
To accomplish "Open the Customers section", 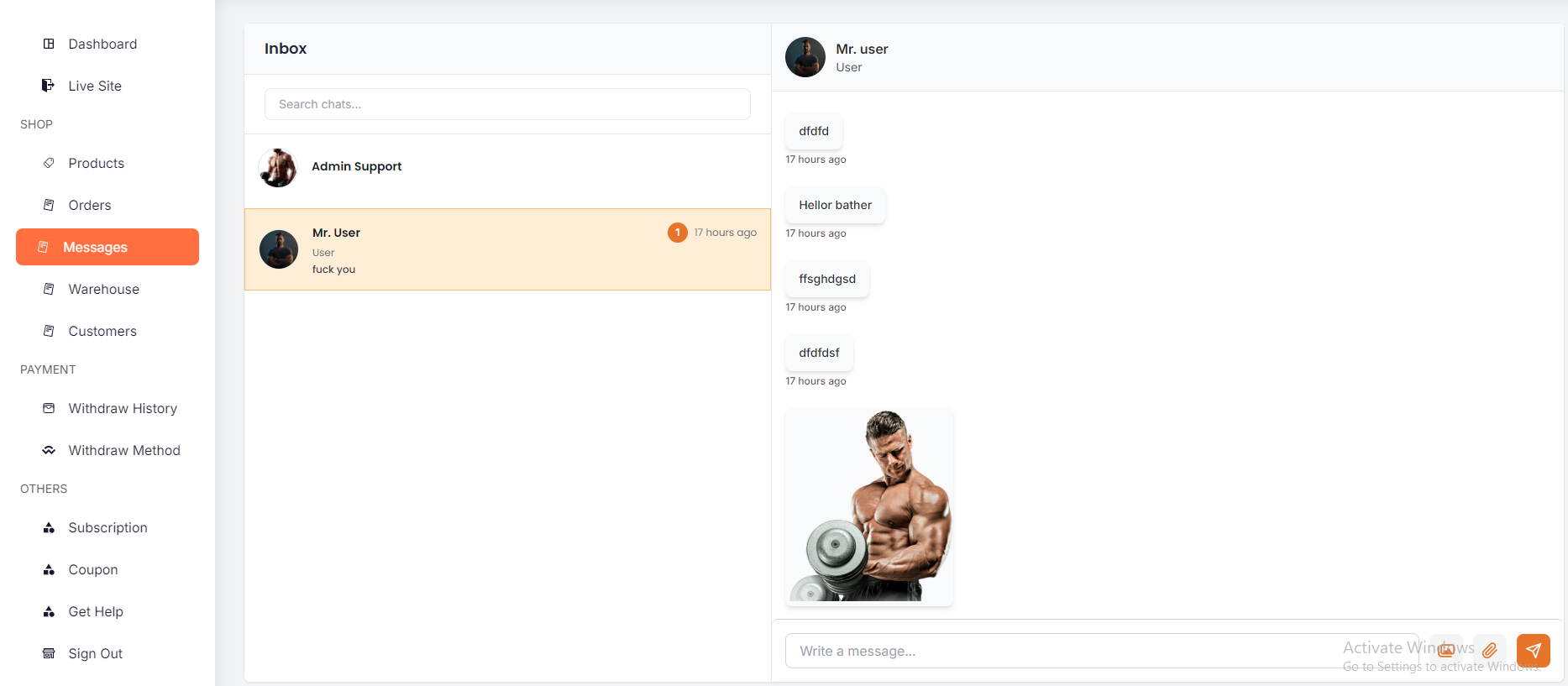I will click(x=102, y=331).
